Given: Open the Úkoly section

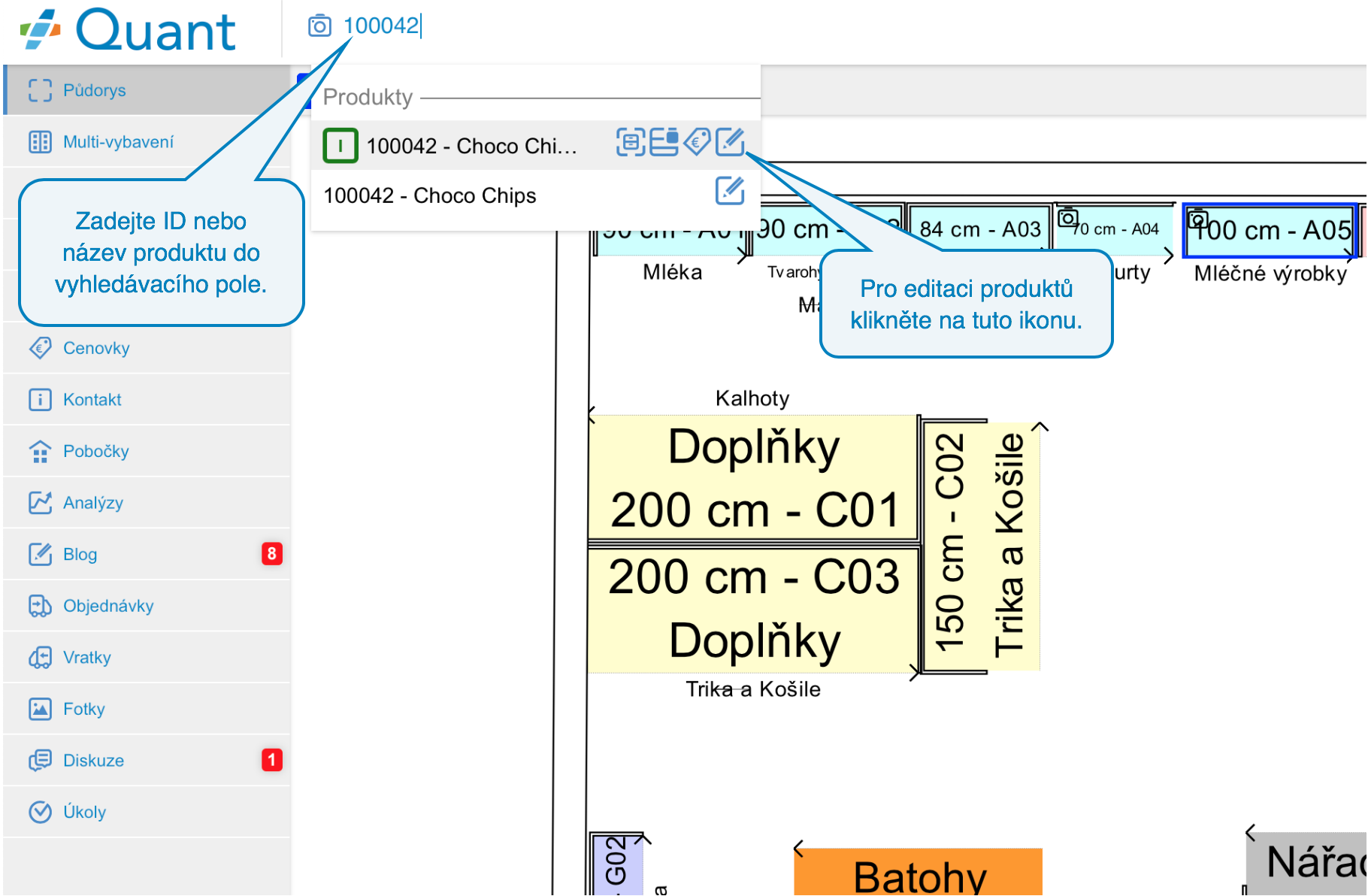Looking at the screenshot, I should tap(147, 812).
